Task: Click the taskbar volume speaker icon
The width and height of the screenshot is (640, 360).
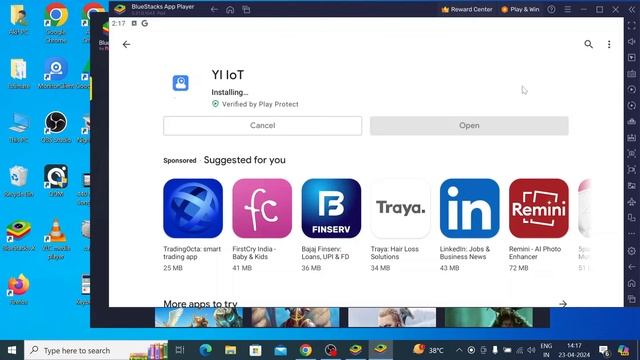Action: pyautogui.click(x=531, y=350)
